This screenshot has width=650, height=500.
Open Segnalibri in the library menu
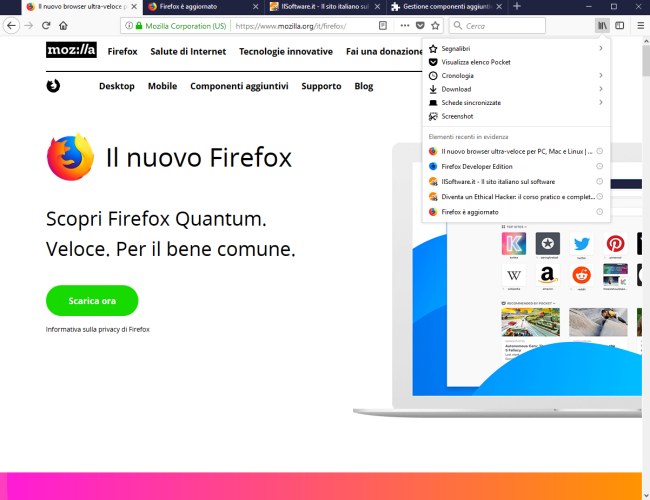[516, 49]
